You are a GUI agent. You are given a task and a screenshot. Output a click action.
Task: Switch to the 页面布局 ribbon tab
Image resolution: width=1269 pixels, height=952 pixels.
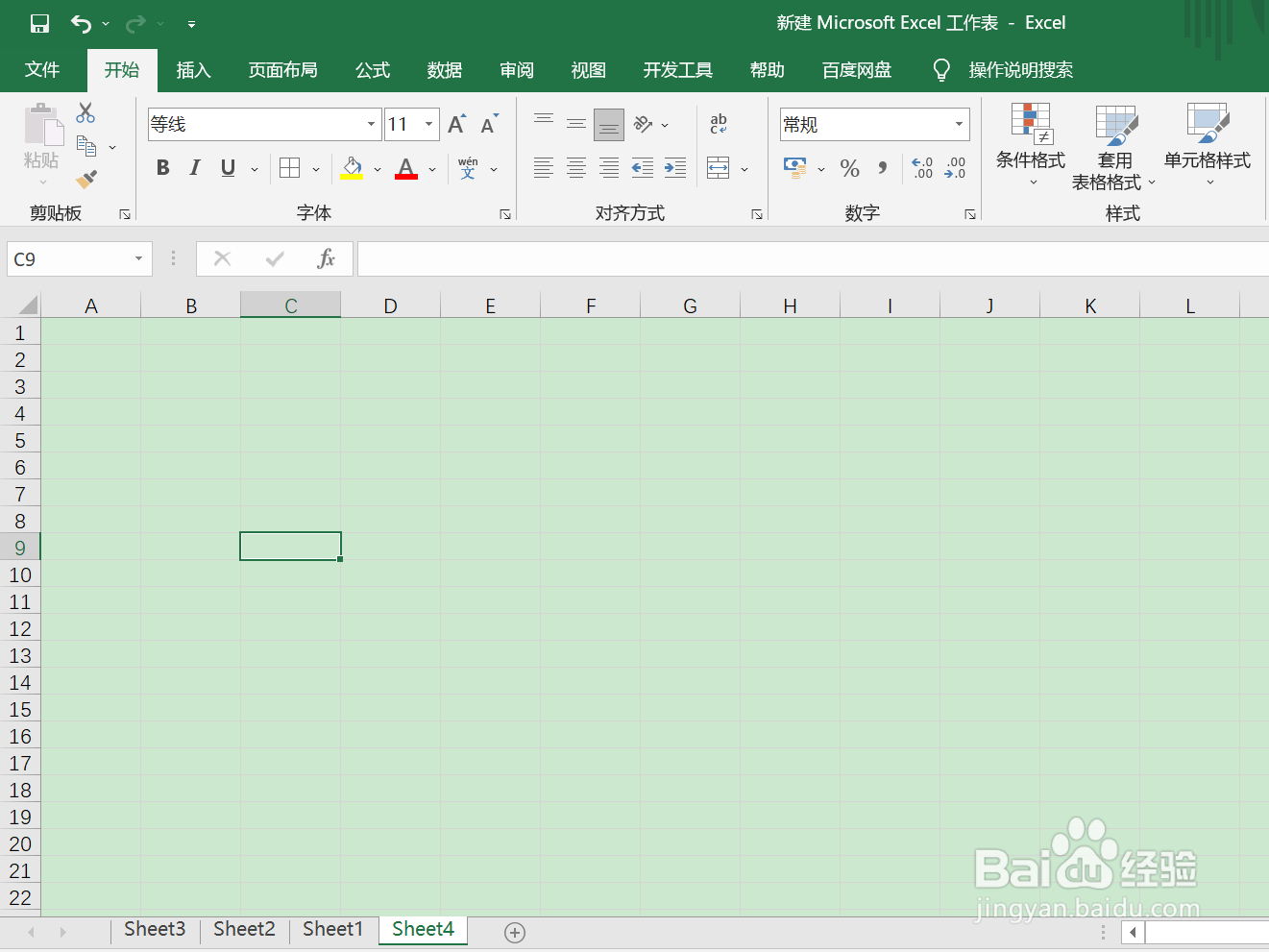point(282,70)
